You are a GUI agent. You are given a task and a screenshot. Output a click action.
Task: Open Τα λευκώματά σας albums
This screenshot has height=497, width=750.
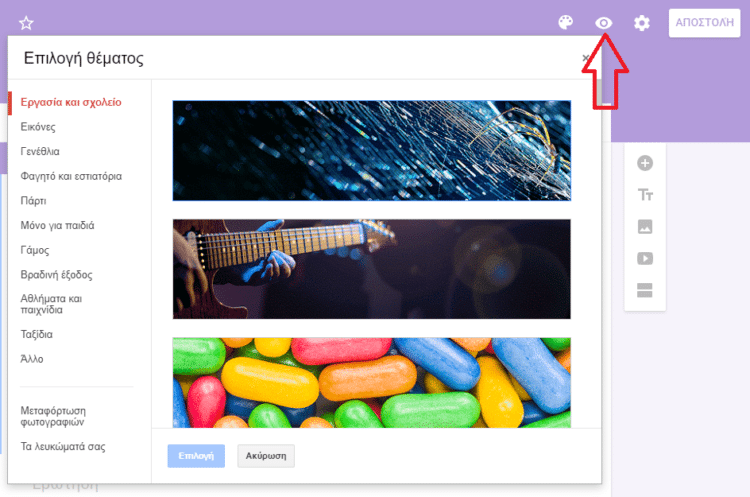click(x=63, y=447)
